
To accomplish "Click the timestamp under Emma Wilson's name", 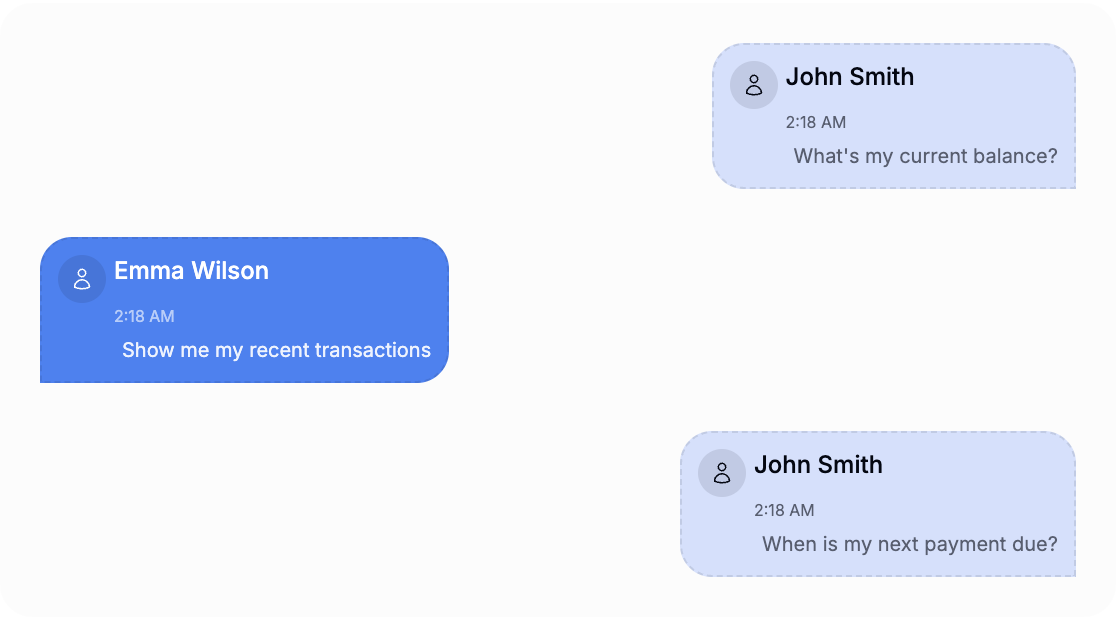I will coord(144,316).
